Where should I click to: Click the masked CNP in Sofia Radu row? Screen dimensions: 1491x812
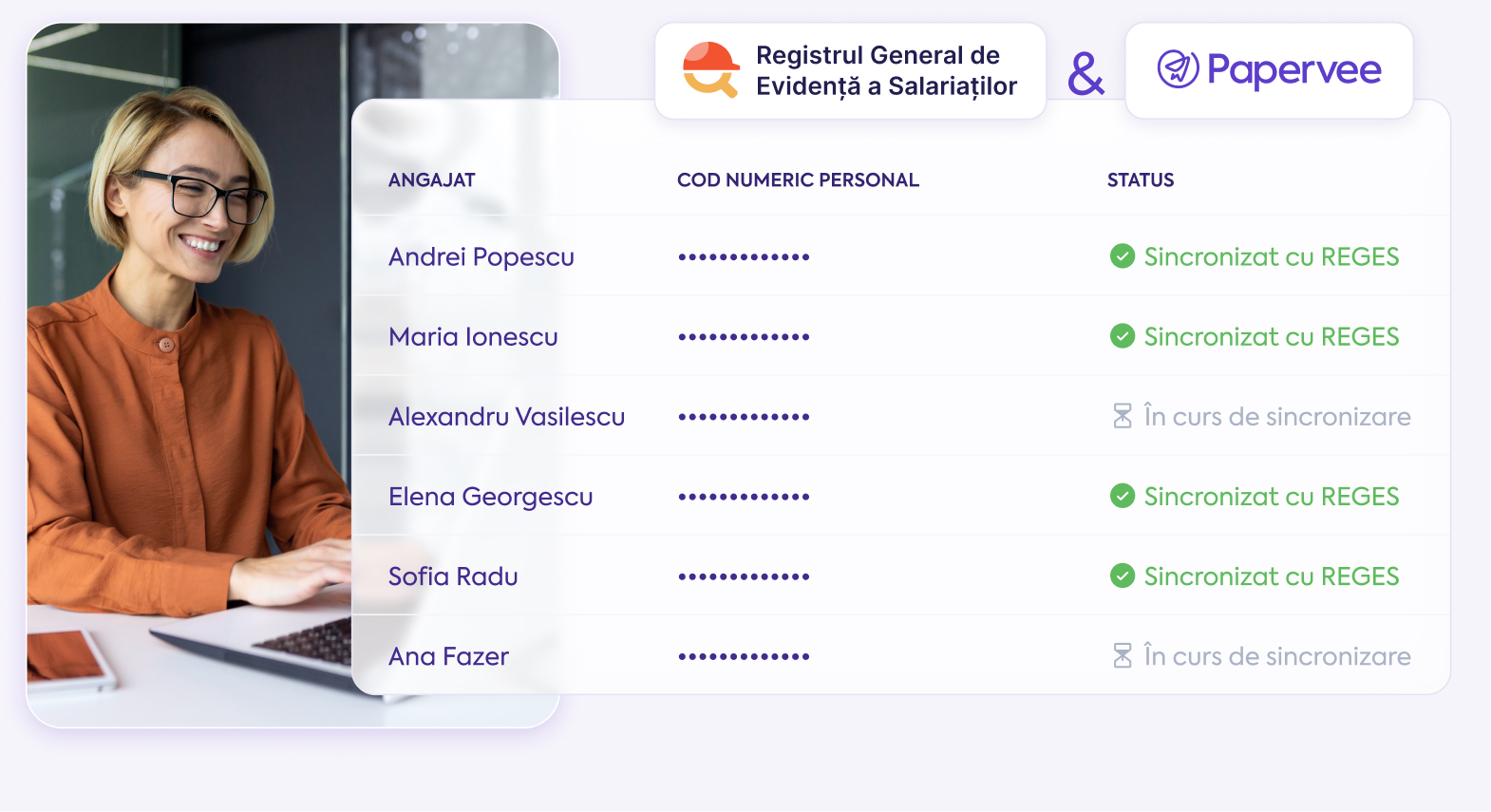[744, 576]
